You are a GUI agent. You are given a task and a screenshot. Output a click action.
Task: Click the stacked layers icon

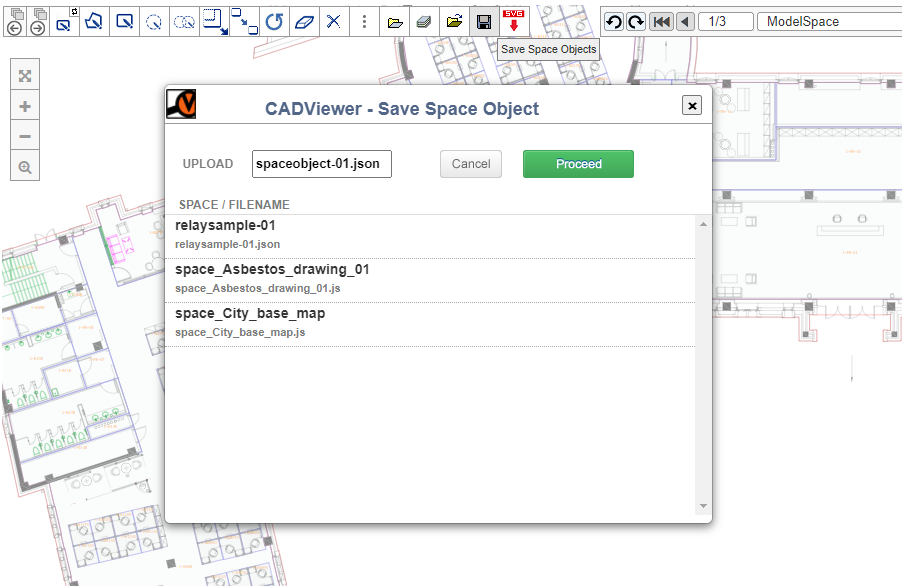pos(425,22)
